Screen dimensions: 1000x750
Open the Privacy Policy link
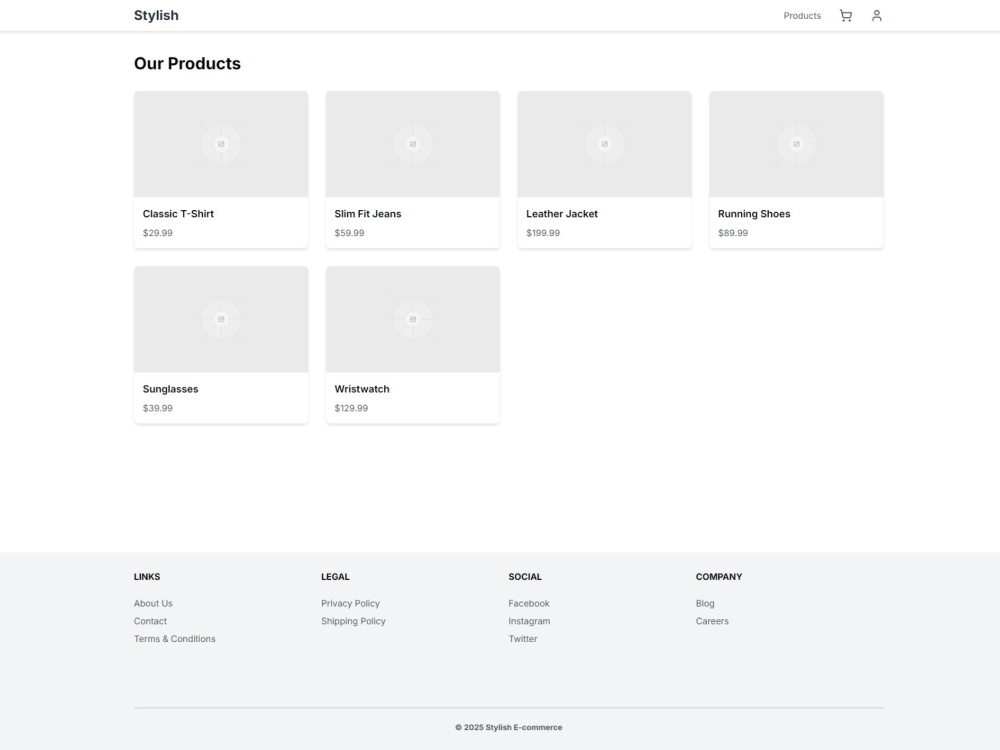350,603
